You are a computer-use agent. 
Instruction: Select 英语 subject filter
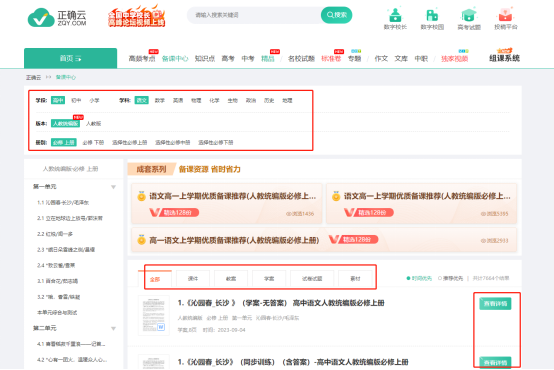click(178, 100)
